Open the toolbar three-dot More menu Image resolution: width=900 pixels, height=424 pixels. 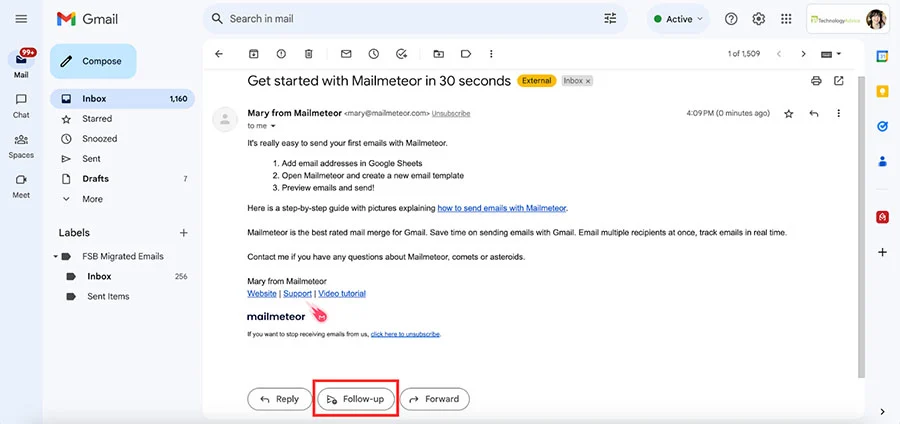pyautogui.click(x=491, y=54)
